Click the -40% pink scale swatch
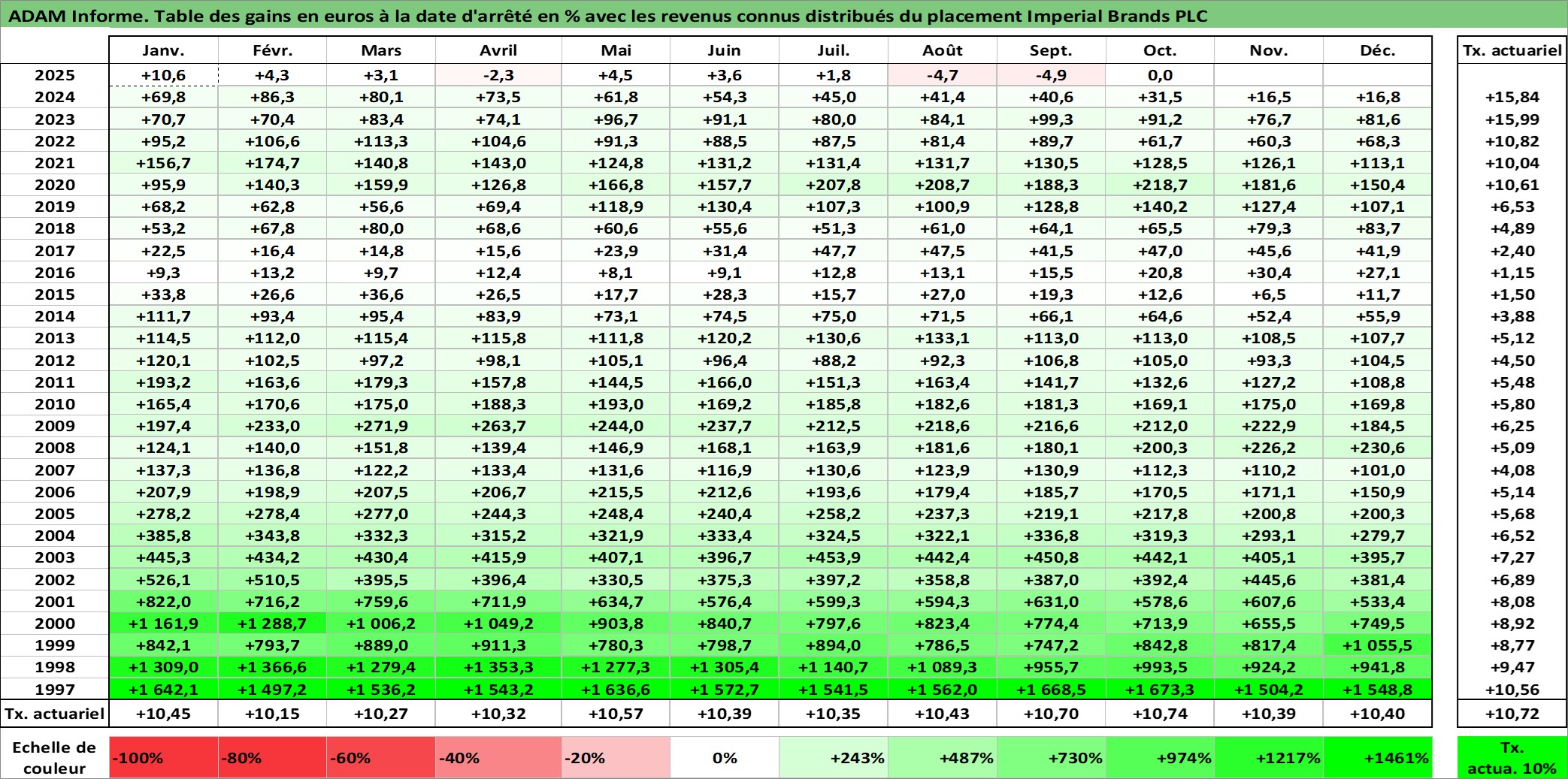This screenshot has width=1568, height=779. click(498, 757)
